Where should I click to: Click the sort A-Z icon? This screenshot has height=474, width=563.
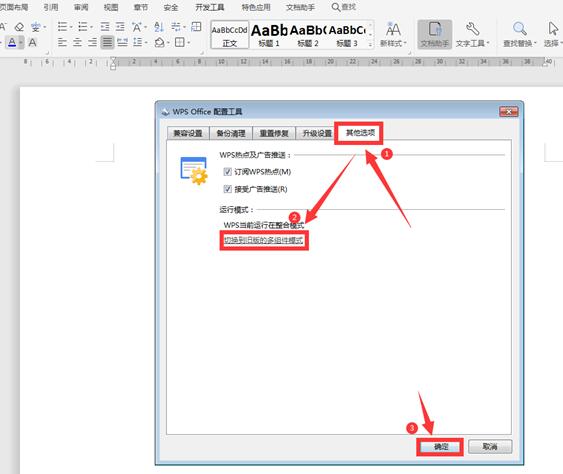[159, 27]
